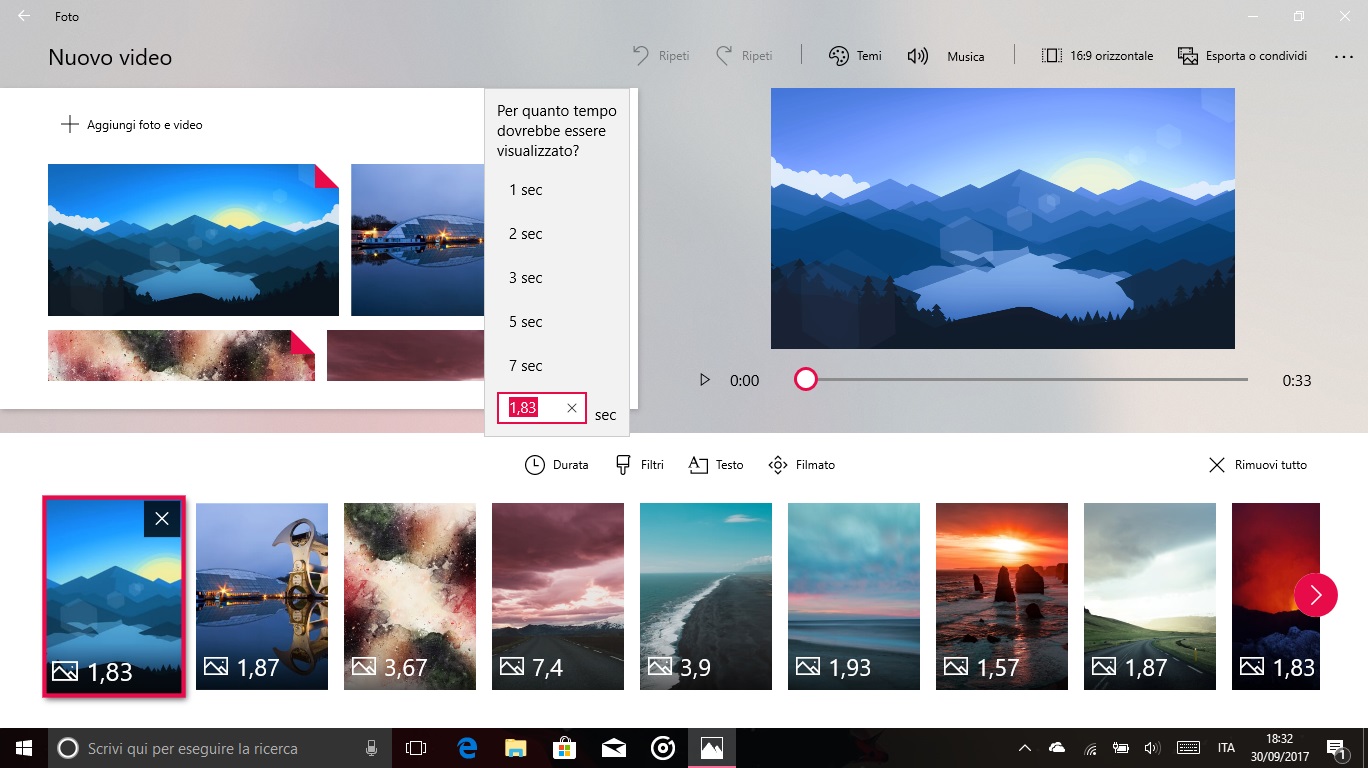Click the Cortana search box

tap(220, 748)
